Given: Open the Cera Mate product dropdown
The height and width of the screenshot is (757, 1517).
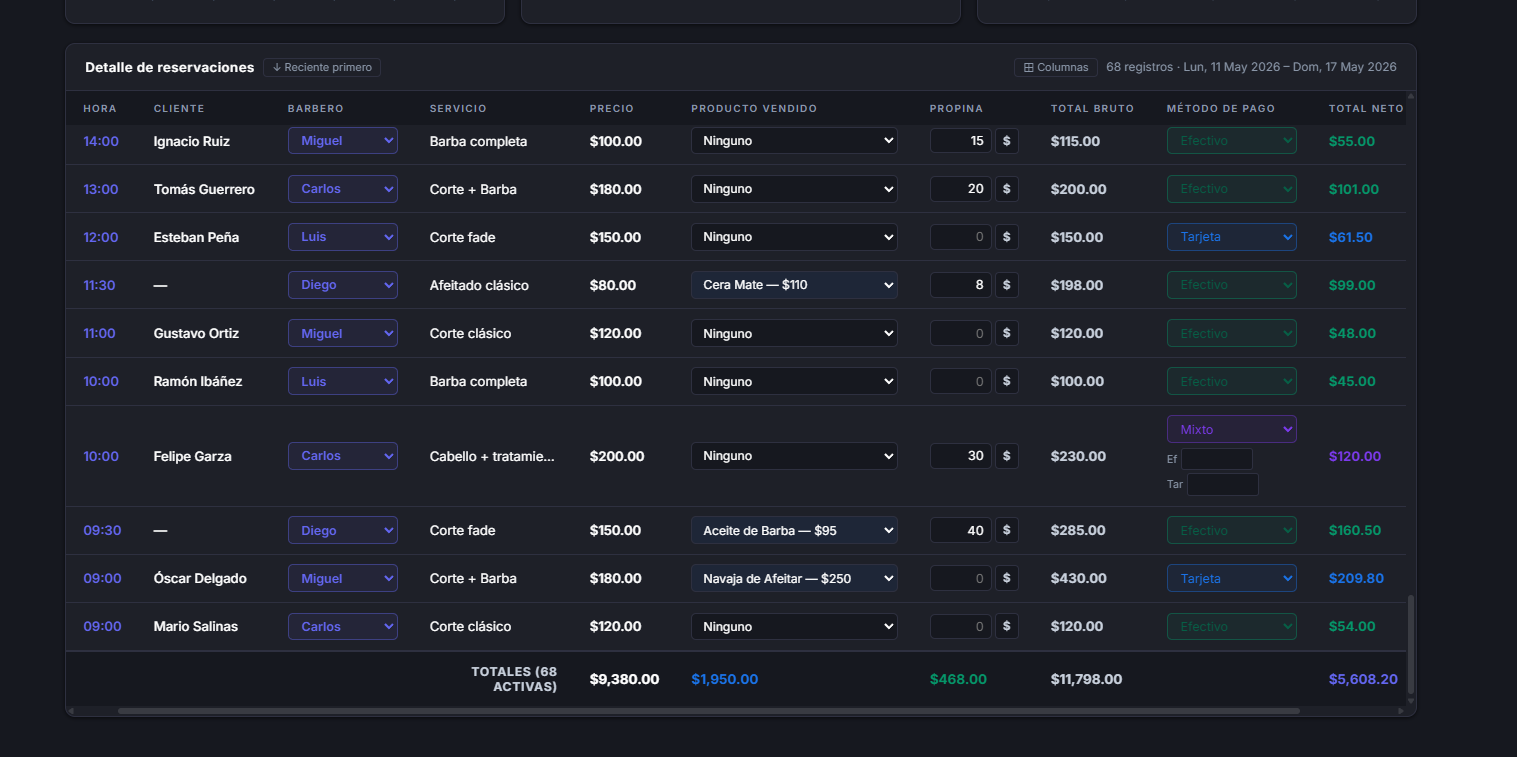Looking at the screenshot, I should click(x=794, y=285).
